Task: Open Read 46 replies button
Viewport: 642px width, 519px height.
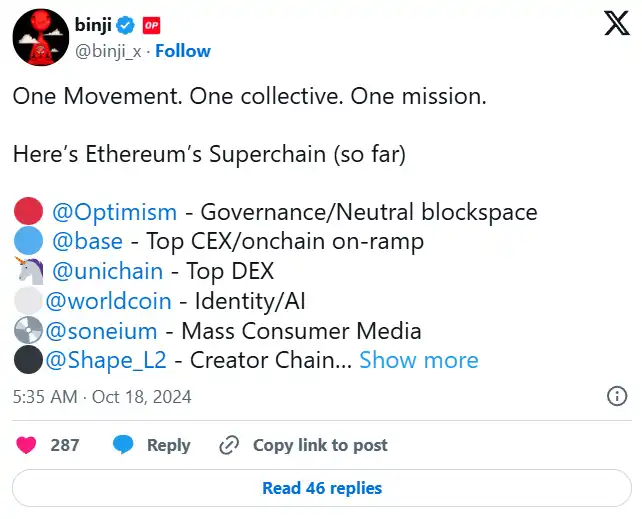Action: 321,488
